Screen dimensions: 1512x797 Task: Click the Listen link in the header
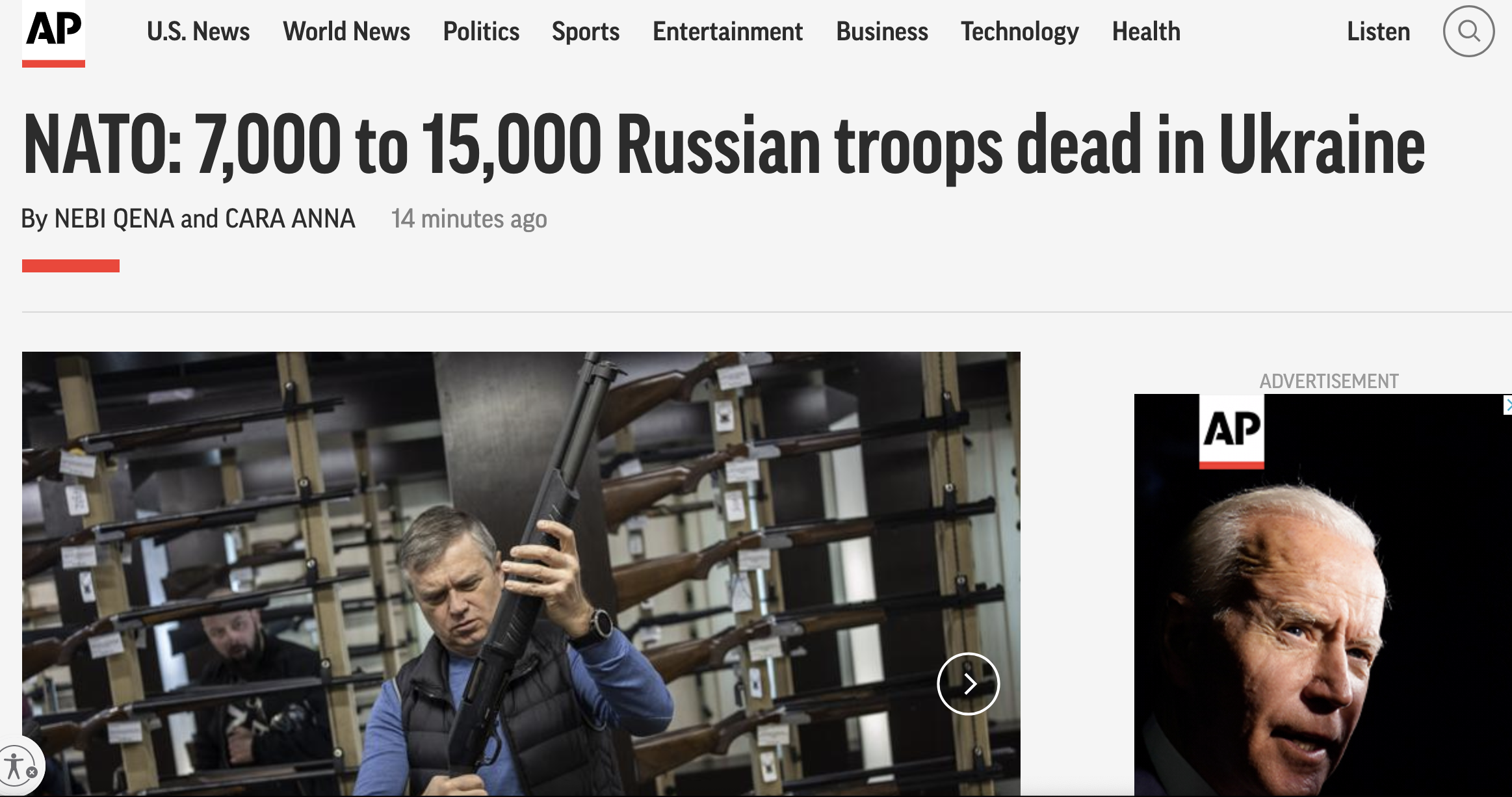click(1378, 31)
